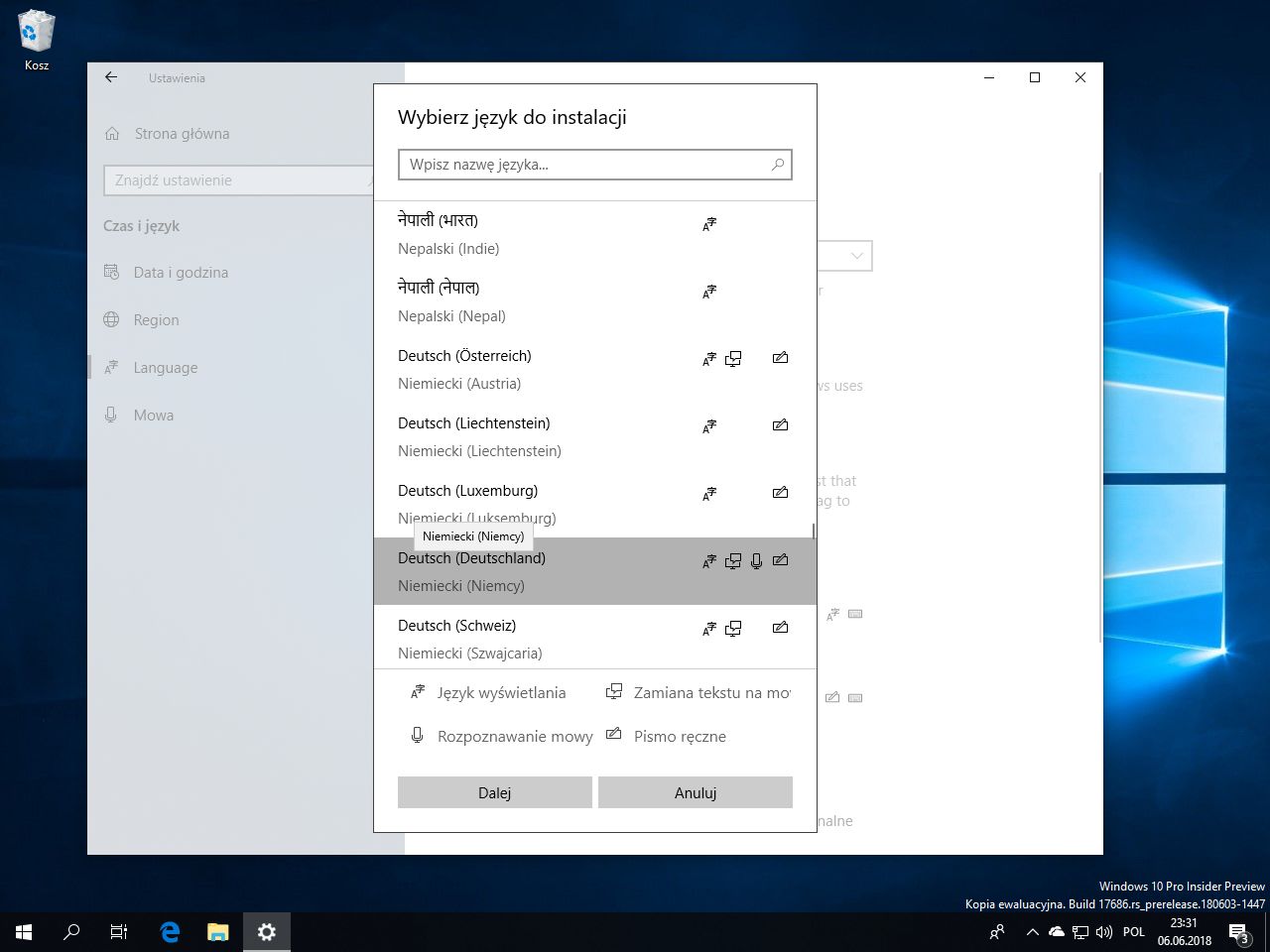Click the Język wyświetlania legend label
Viewport: 1270px width, 952px height.
coord(502,693)
